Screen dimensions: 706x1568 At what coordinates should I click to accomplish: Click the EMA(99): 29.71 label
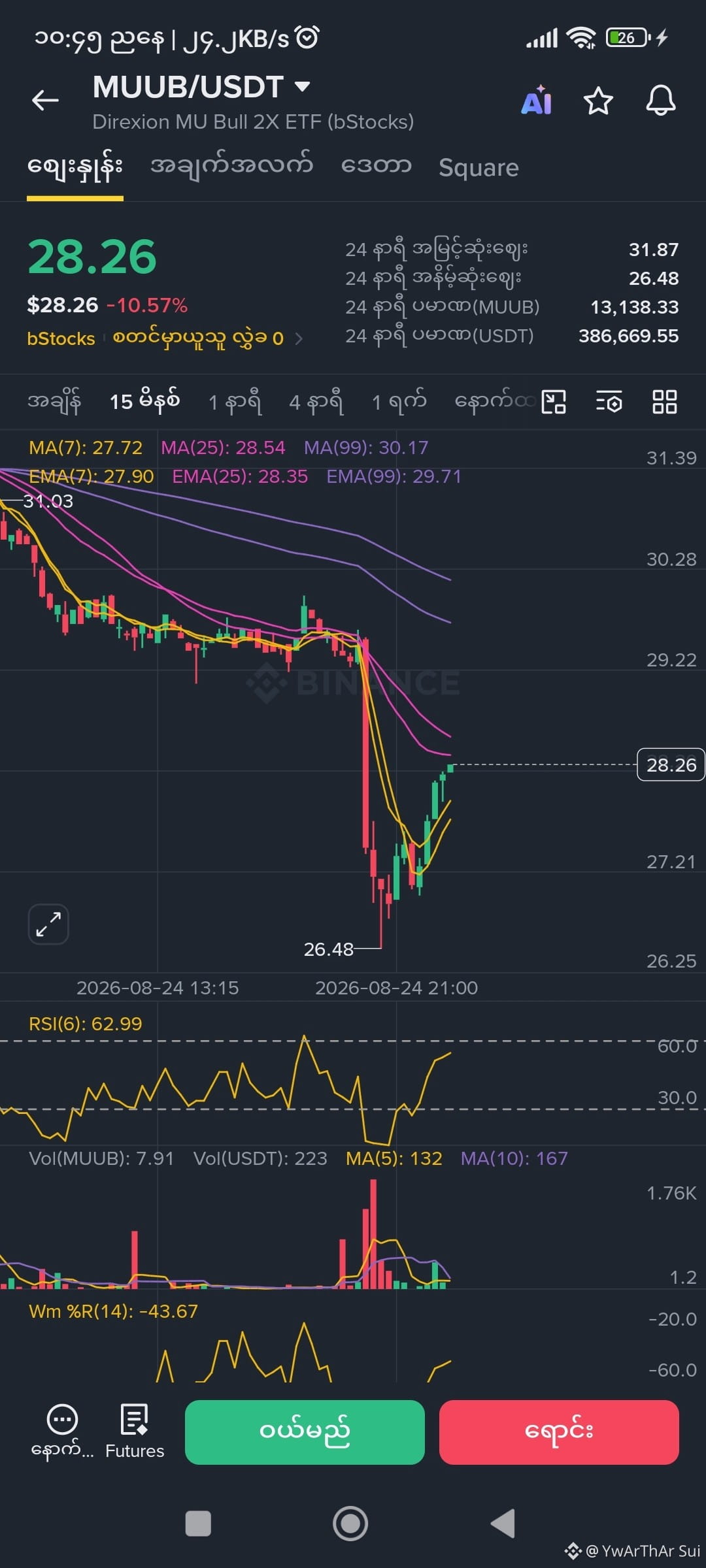(x=394, y=476)
